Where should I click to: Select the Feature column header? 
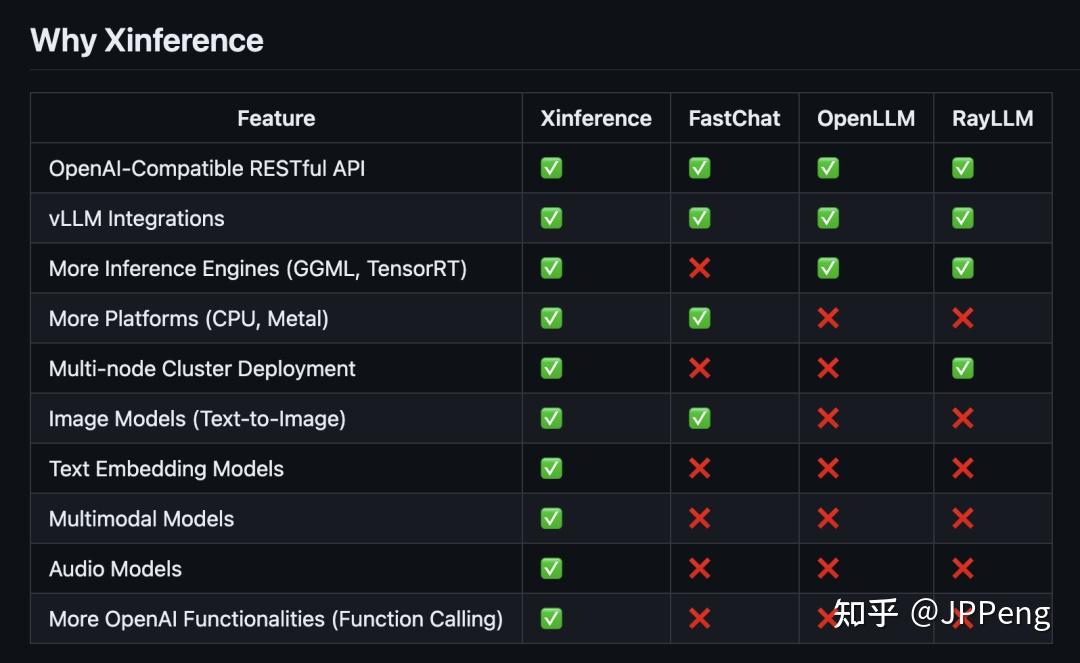click(276, 118)
